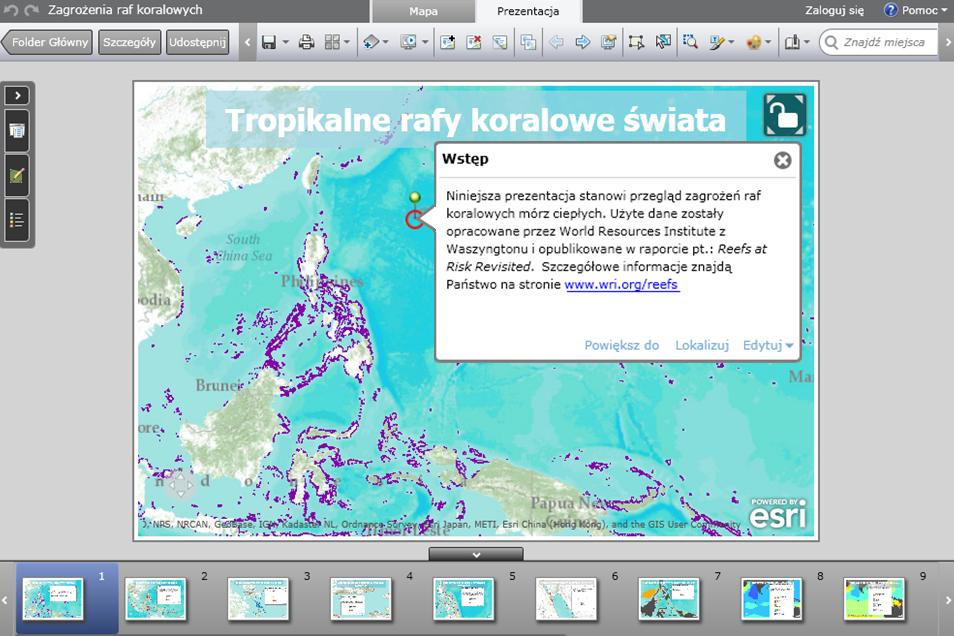Click the Save disk icon
954x636 pixels.
(269, 43)
